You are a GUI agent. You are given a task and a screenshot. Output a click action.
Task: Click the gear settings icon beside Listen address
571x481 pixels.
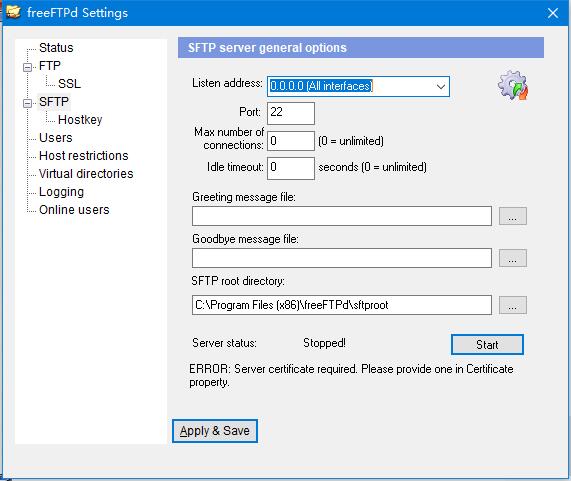coord(513,86)
